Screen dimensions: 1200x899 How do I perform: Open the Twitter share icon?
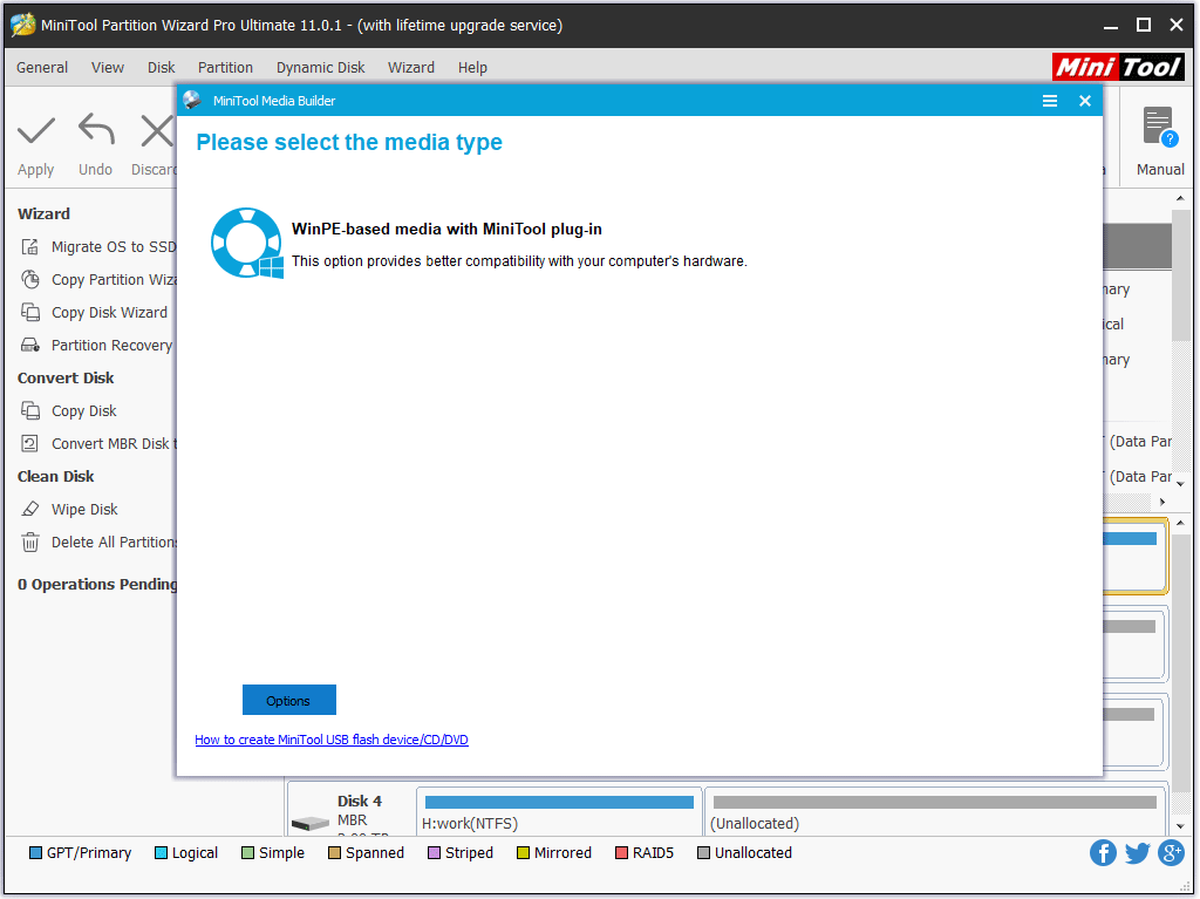pyautogui.click(x=1137, y=853)
